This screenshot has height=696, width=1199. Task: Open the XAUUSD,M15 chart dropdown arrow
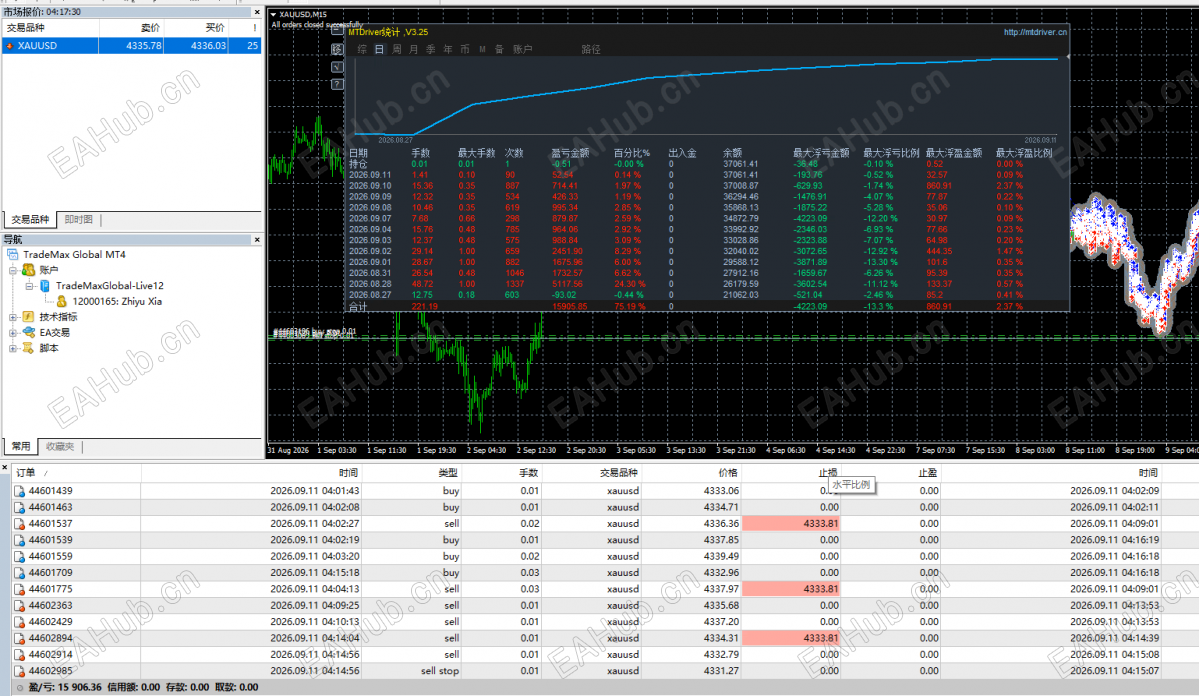[273, 15]
